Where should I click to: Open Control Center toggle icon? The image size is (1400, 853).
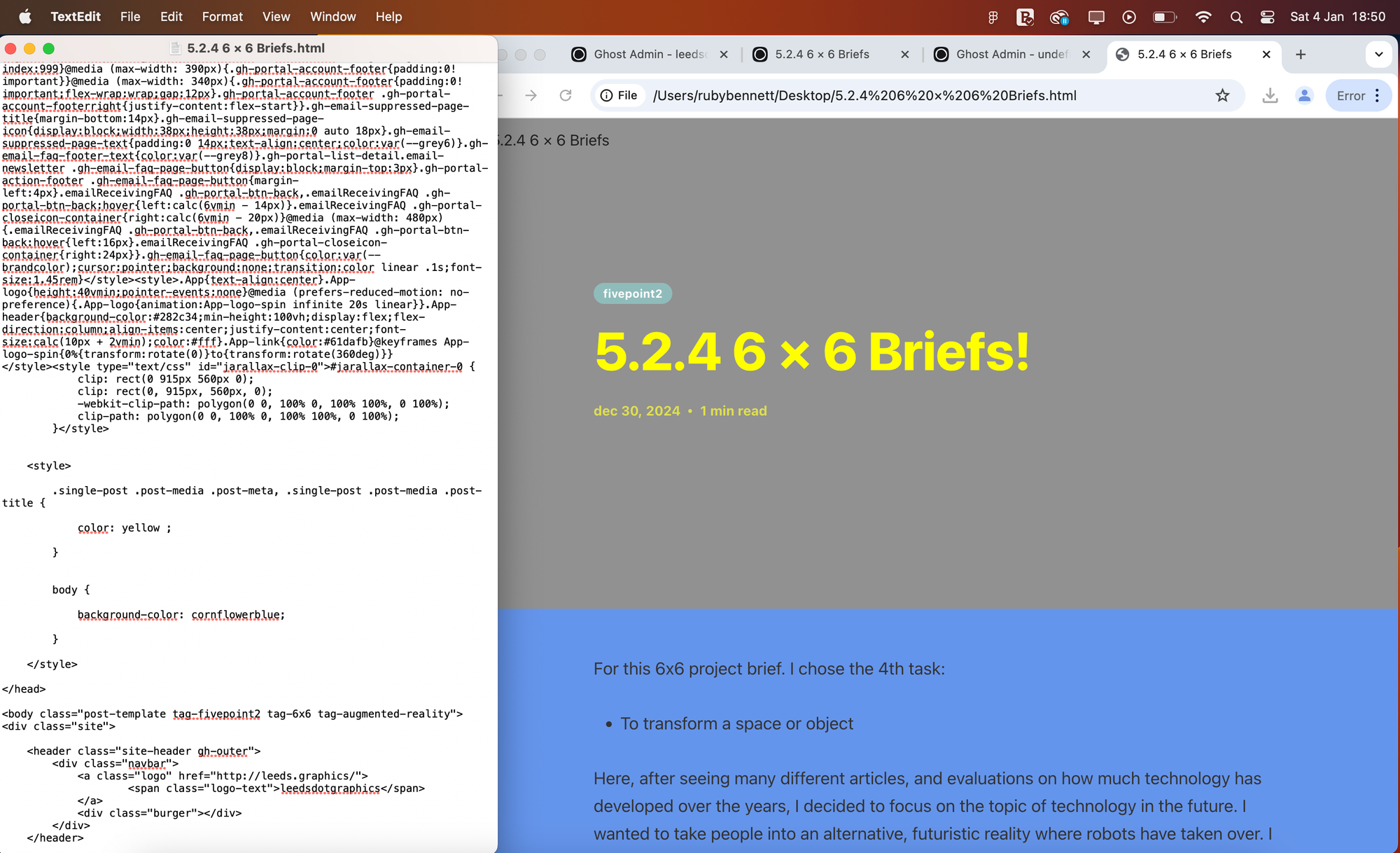[1267, 17]
